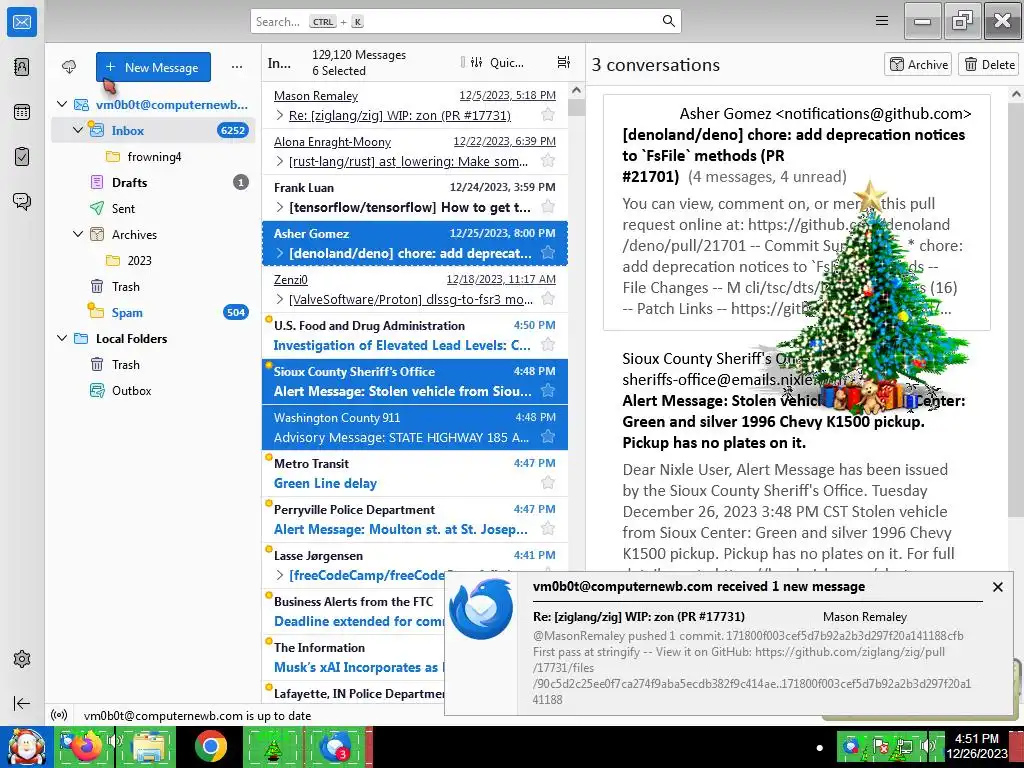
Task: Click system tray volume icon
Action: pos(926,745)
